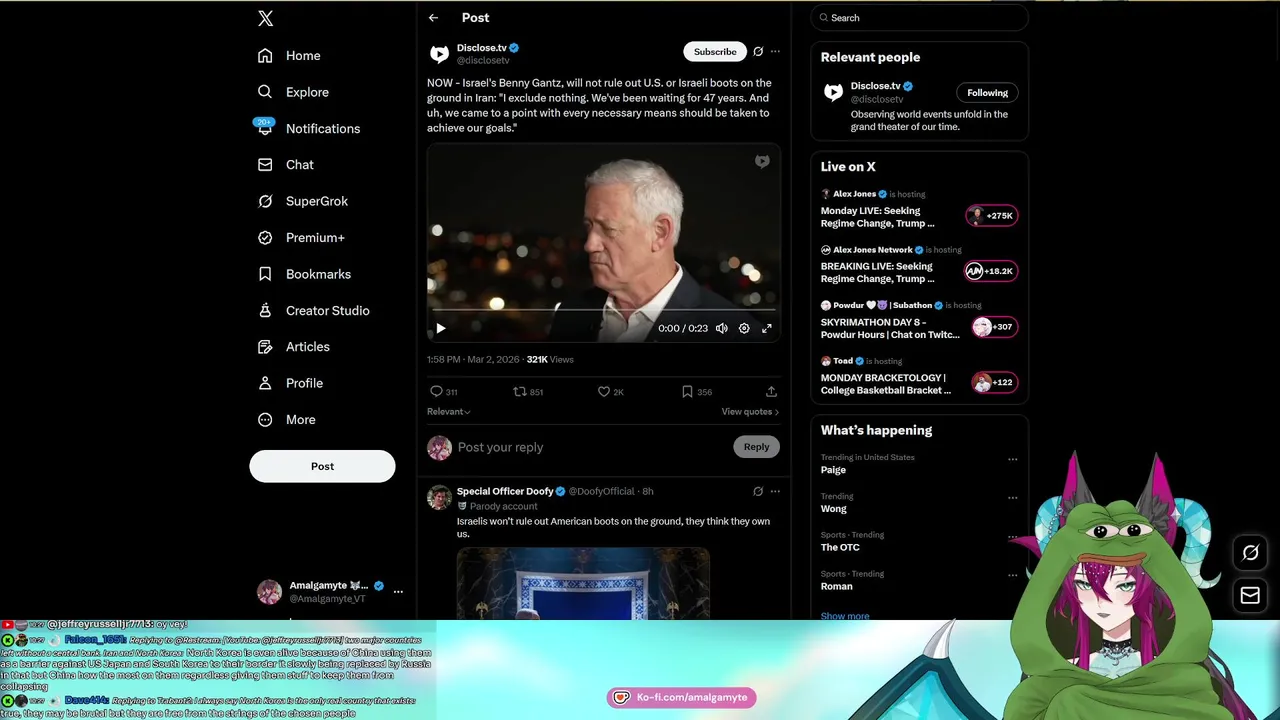Open Alex Jones Monday LIVE stream

pos(878,217)
